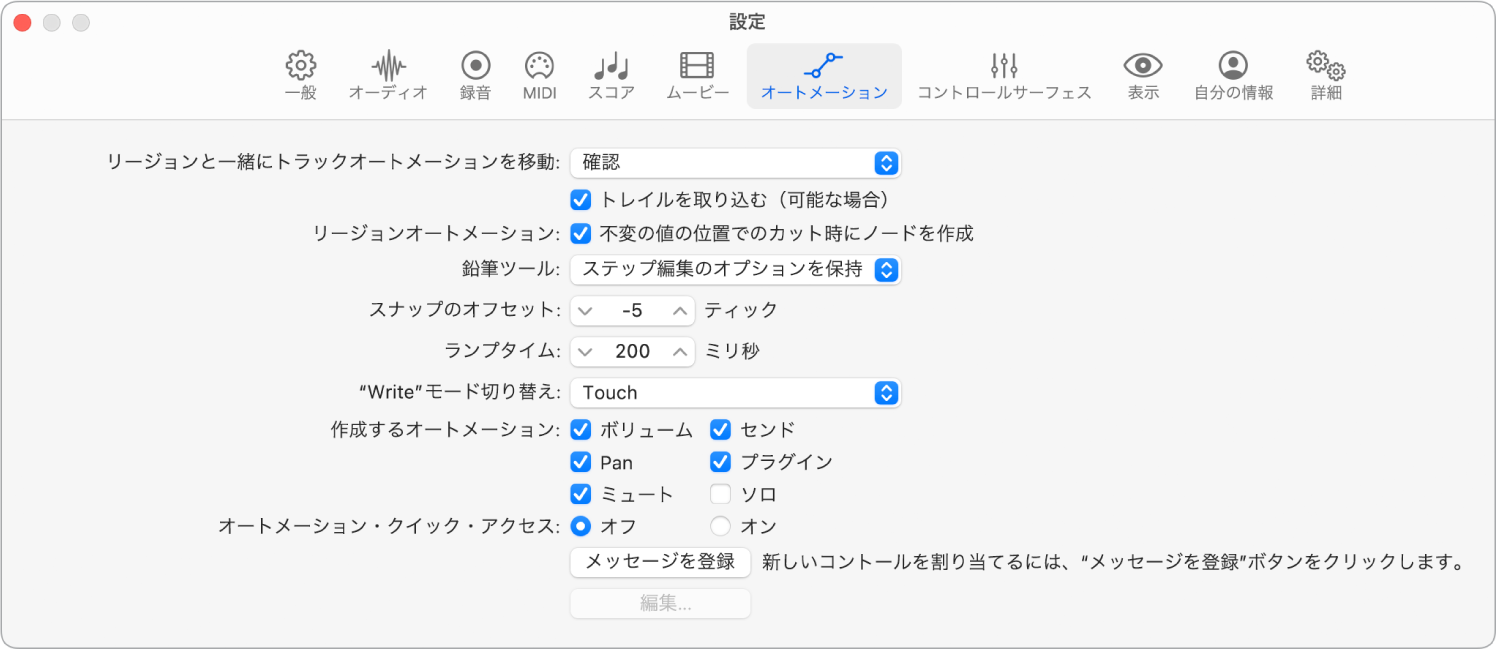Open the "Write" モード切り替え dropdown
This screenshot has height=649, width=1498.
[735, 392]
